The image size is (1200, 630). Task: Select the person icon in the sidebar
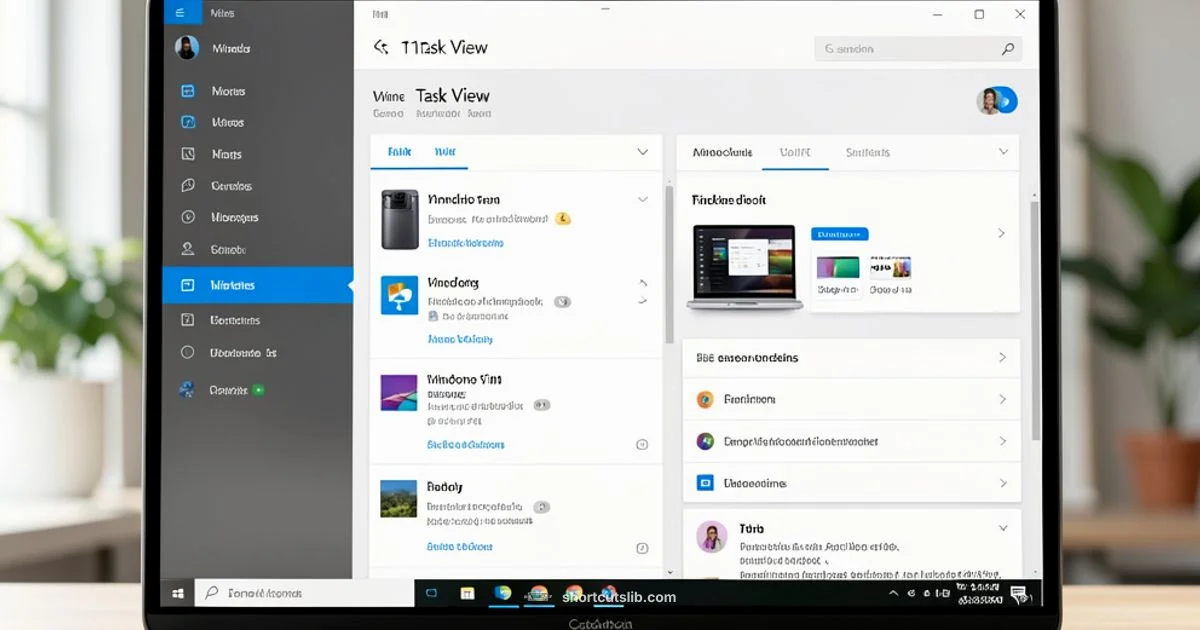(186, 248)
